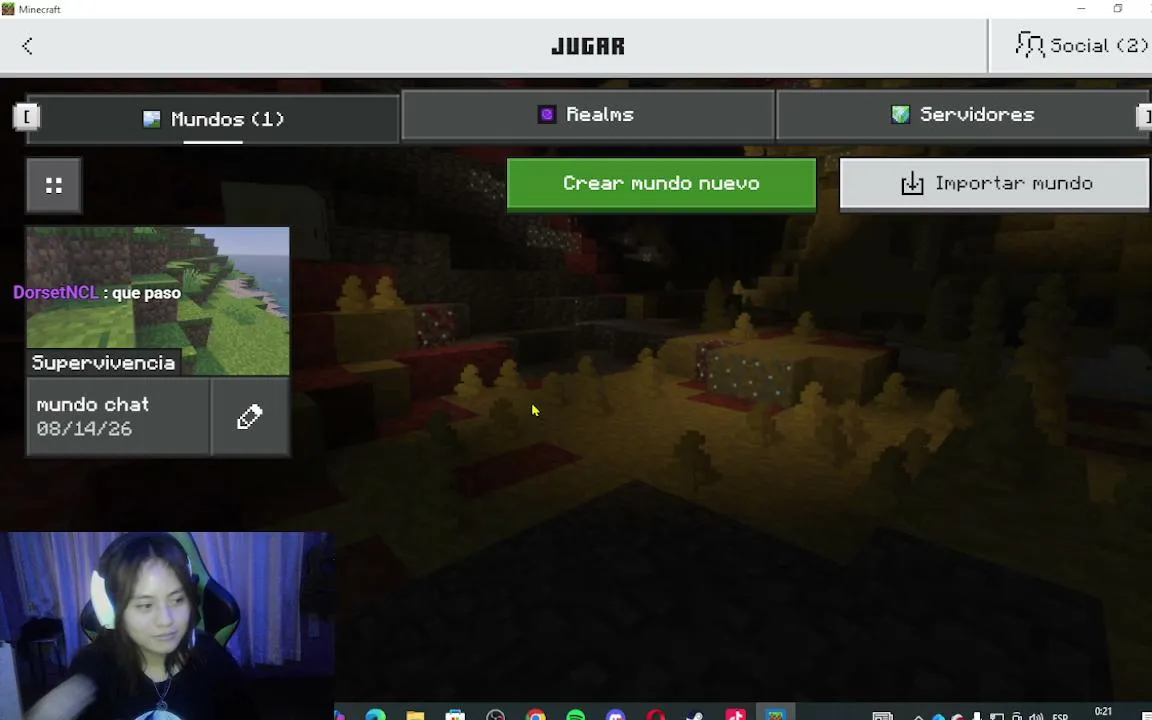Open Opera browser in the taskbar
The image size is (1152, 720).
click(x=655, y=715)
